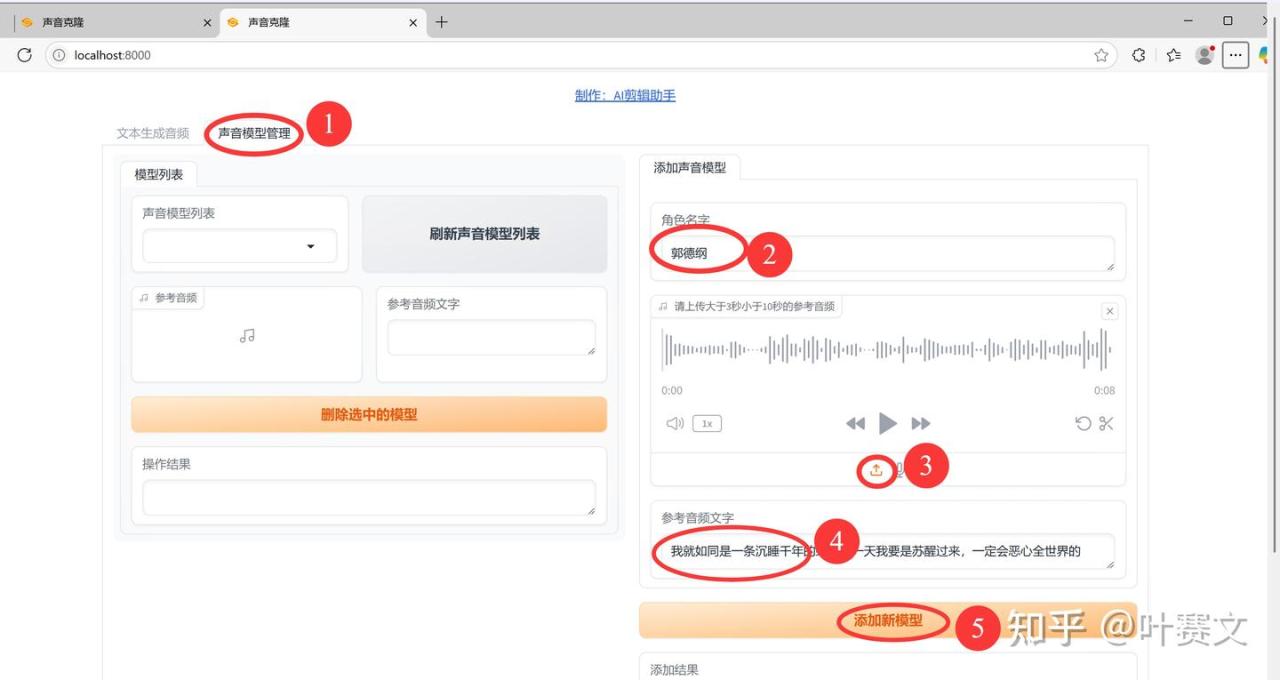Toggle the 1x playback speed button
Viewport: 1280px width, 680px height.
(707, 423)
